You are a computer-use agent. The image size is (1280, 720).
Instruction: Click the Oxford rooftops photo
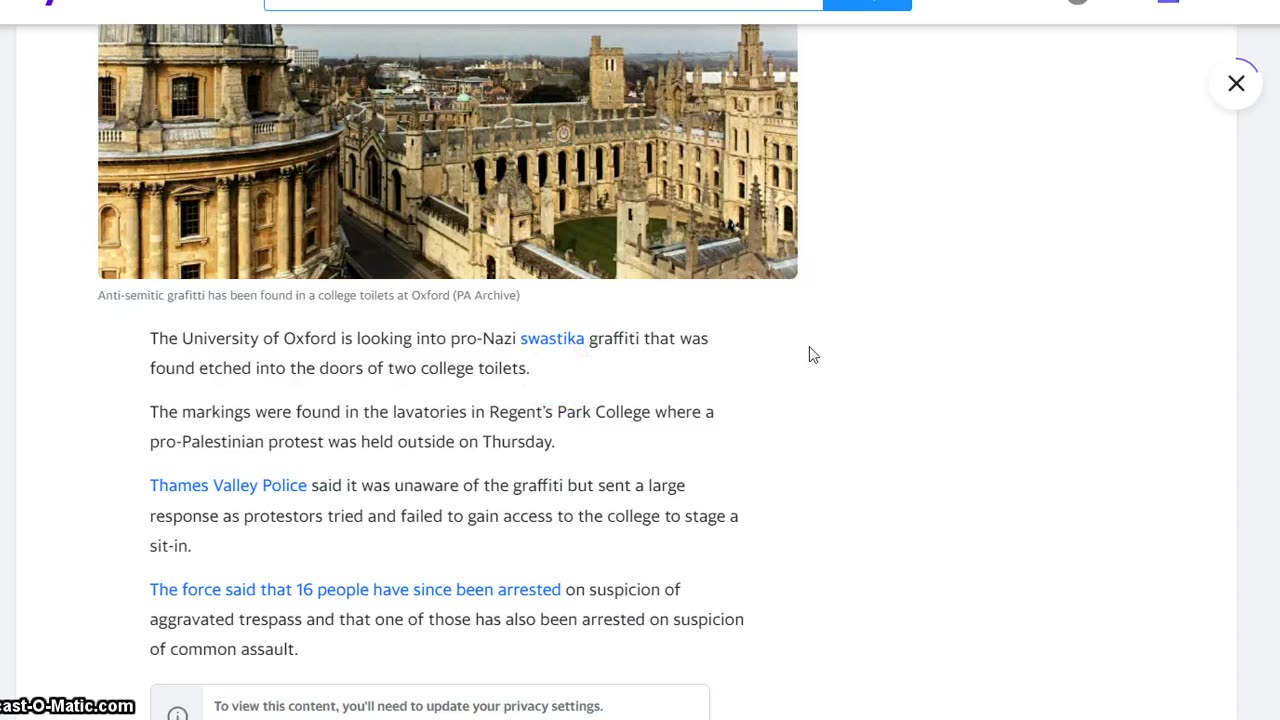click(x=447, y=151)
